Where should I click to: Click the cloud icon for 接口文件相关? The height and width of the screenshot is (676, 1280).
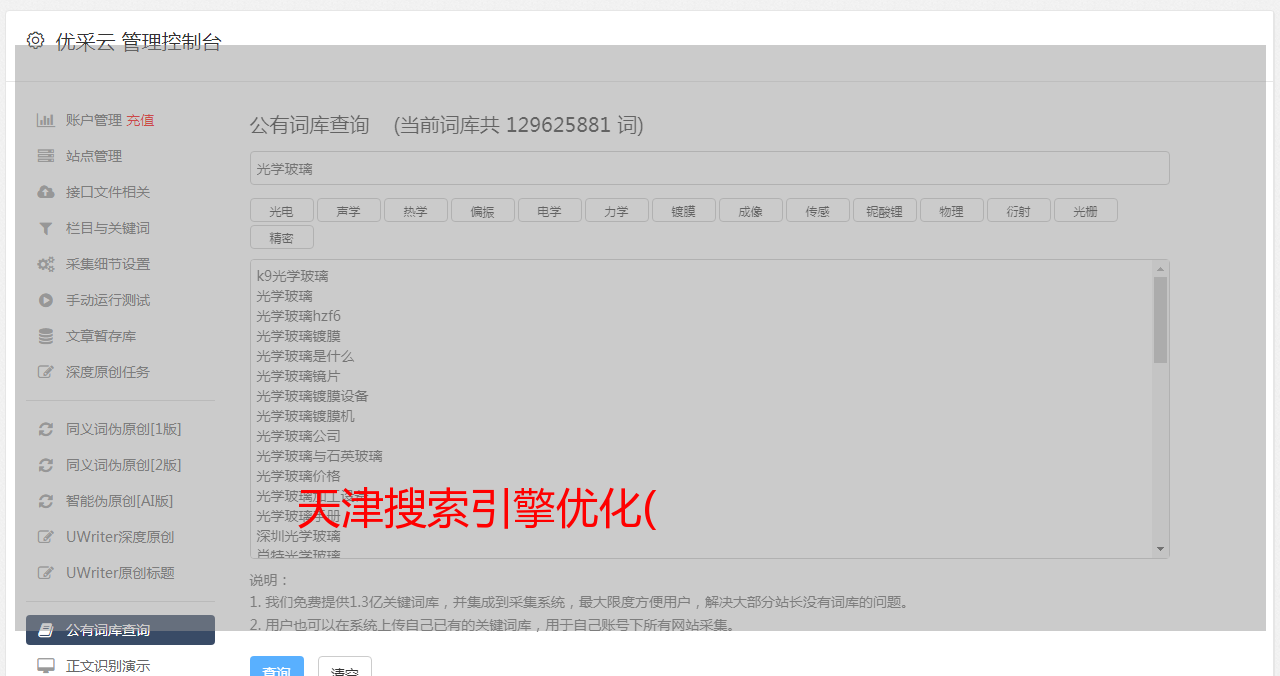coord(46,192)
